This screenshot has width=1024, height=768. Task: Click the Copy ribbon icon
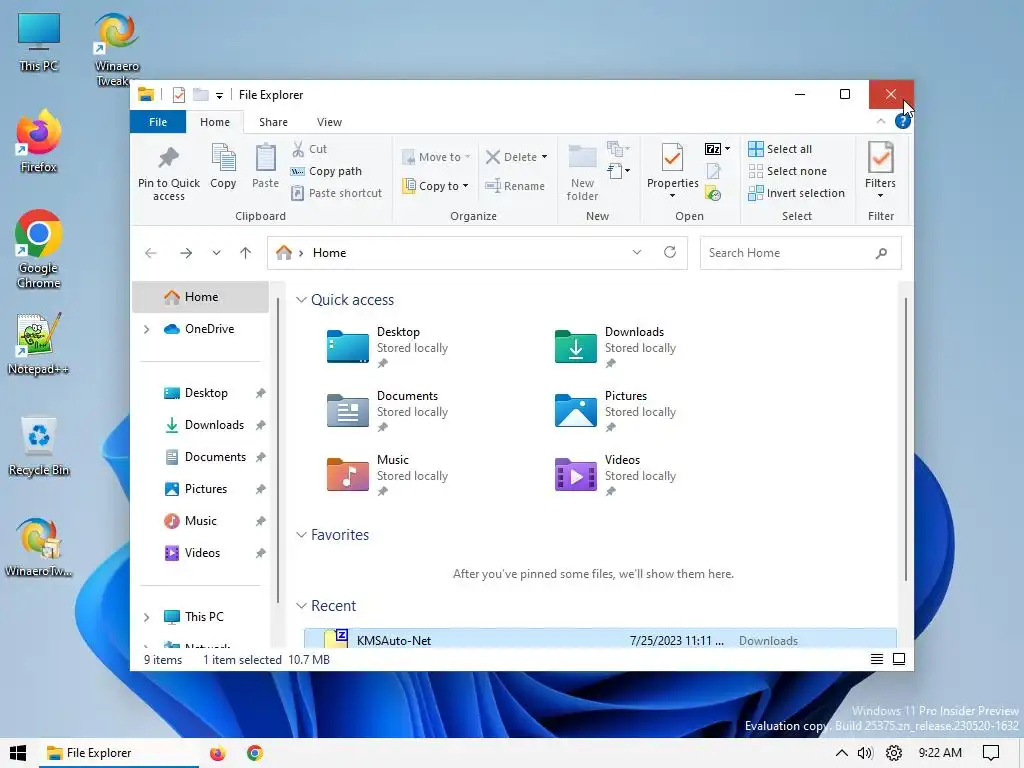(x=223, y=158)
